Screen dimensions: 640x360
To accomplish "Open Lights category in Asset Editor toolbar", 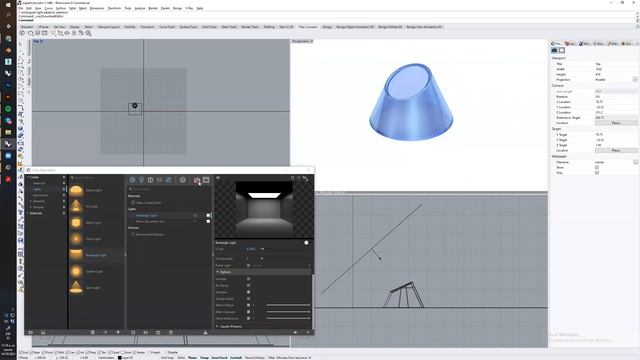I will [x=141, y=180].
